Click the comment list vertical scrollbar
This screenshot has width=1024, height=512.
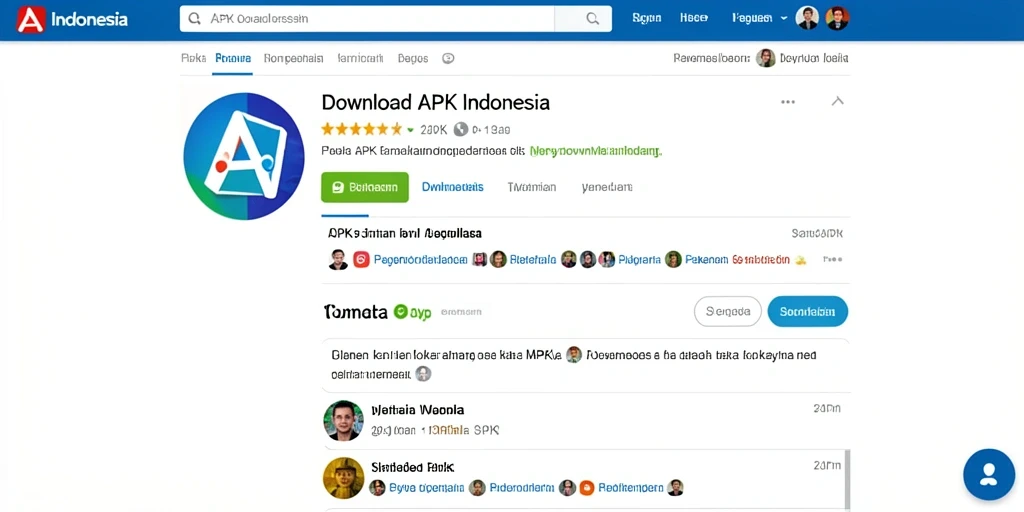coord(848,480)
